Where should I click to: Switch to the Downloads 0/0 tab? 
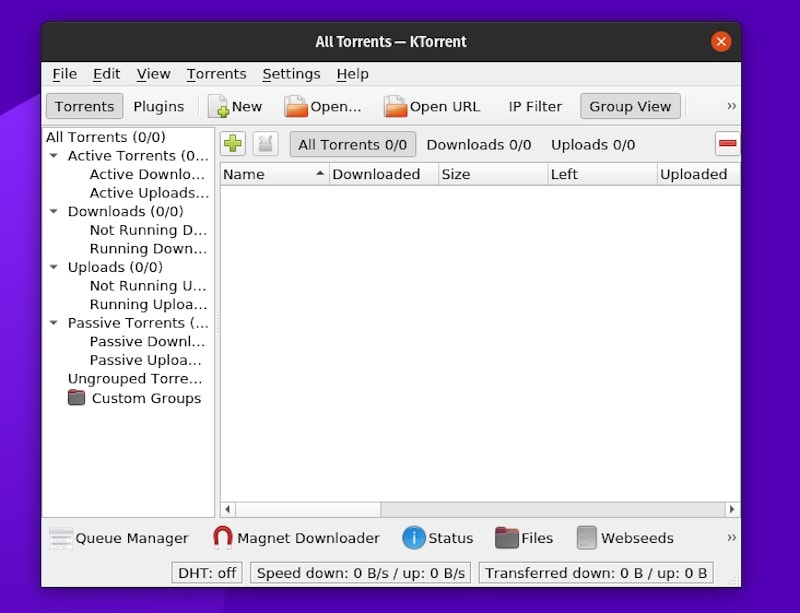click(x=479, y=145)
